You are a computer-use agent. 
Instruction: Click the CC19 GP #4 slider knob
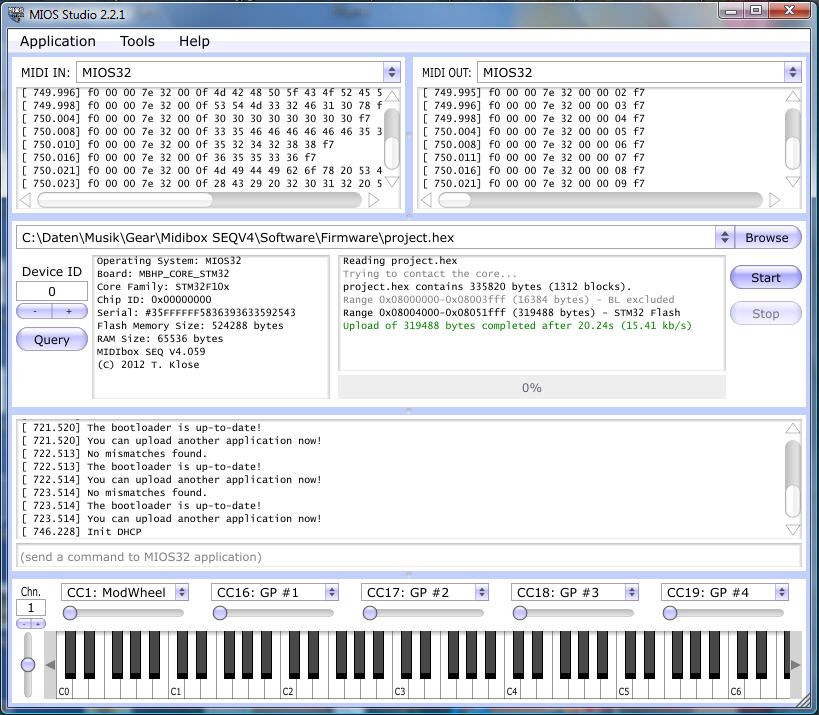click(x=670, y=613)
